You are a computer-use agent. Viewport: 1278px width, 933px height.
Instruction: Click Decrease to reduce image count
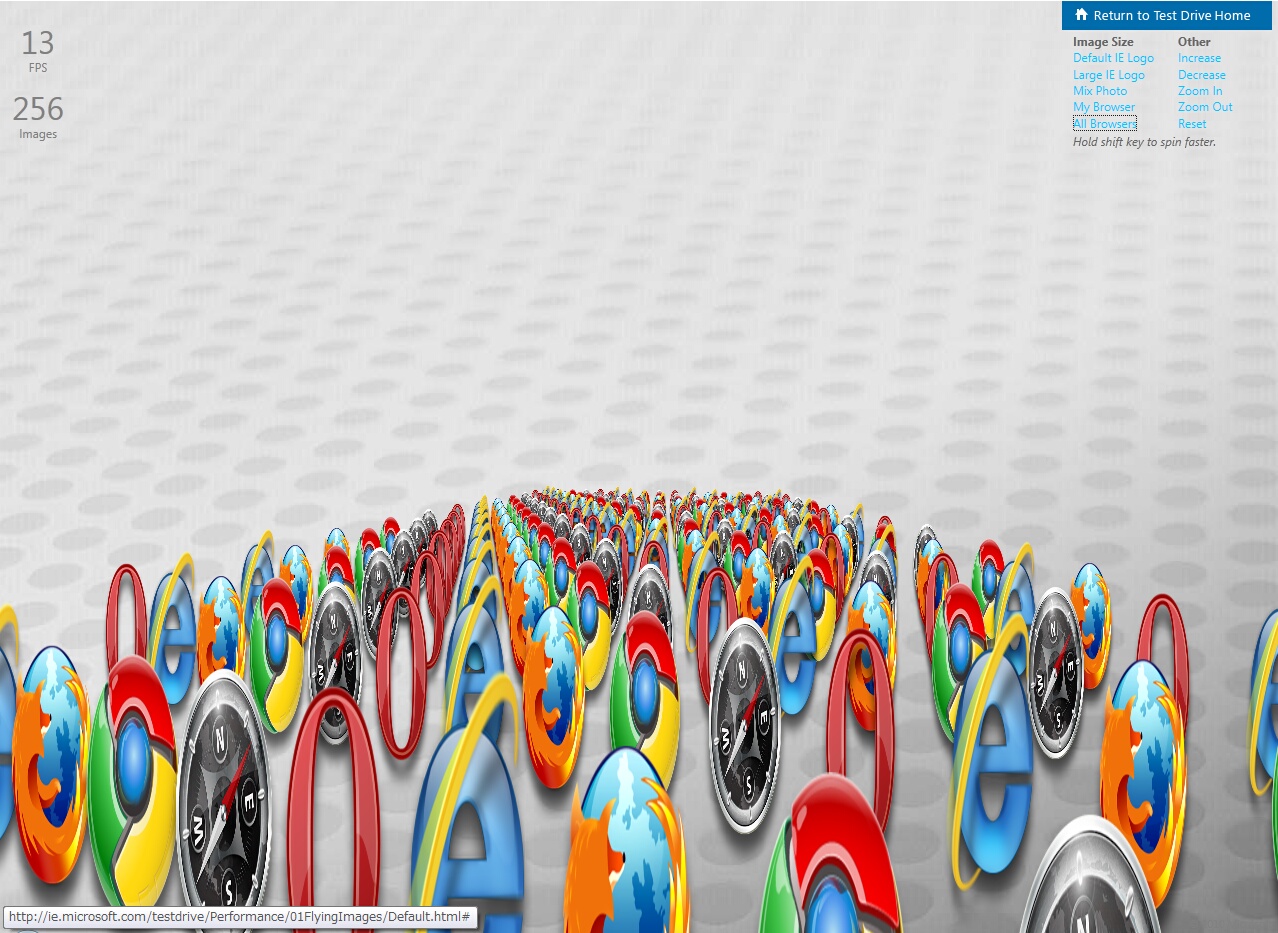pyautogui.click(x=1201, y=75)
